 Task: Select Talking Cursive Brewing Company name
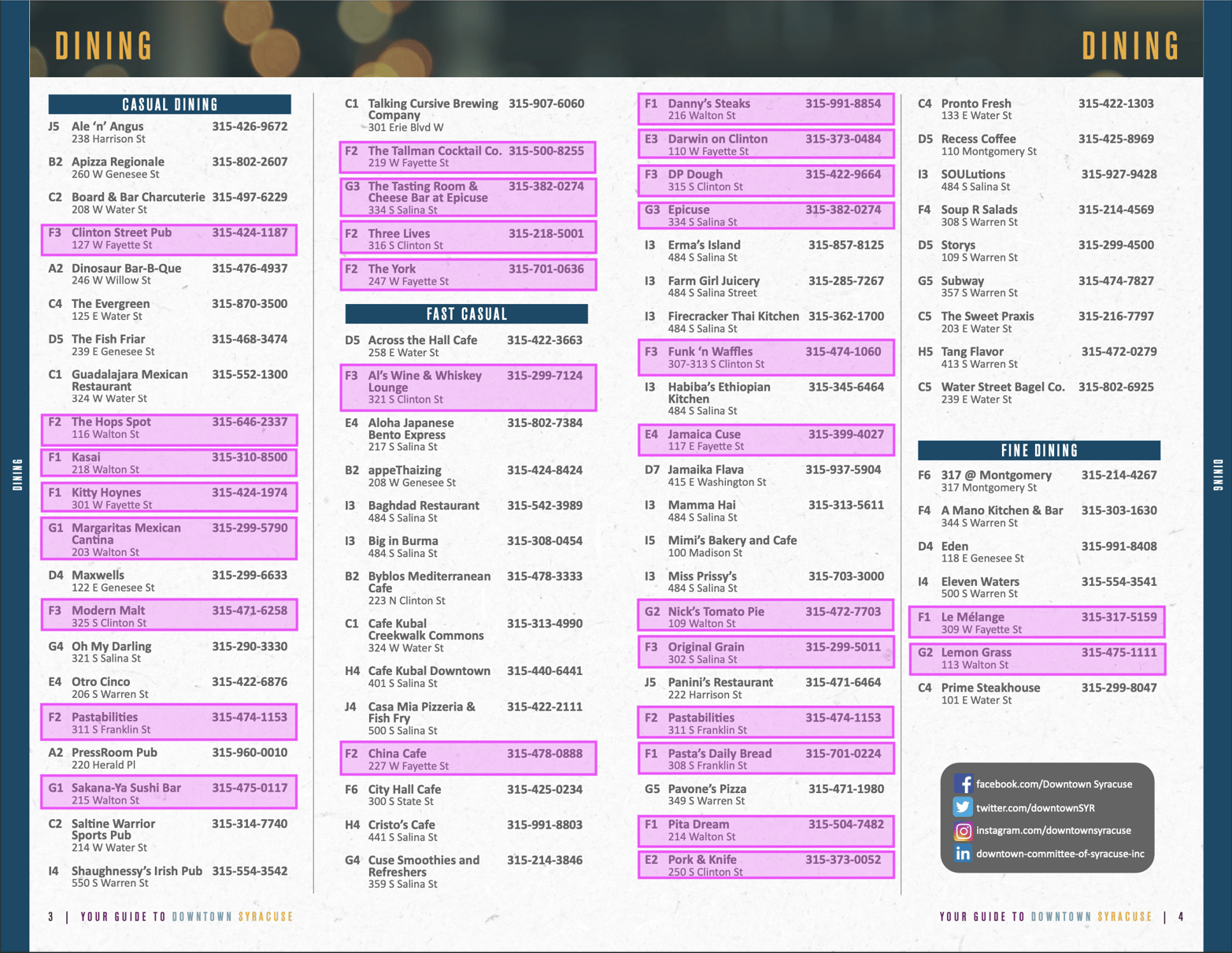coord(433,109)
